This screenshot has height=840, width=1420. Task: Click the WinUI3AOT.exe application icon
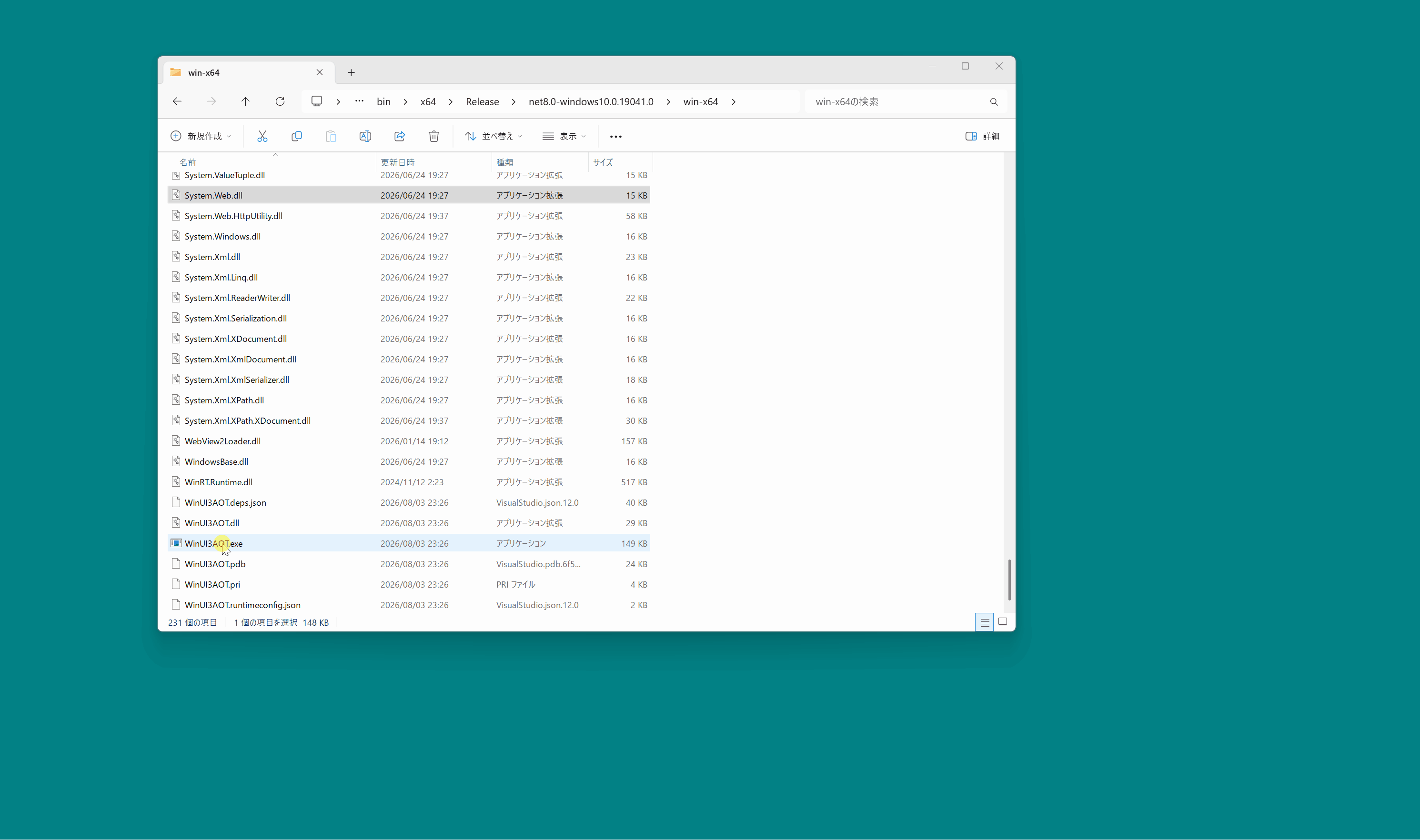[x=176, y=543]
